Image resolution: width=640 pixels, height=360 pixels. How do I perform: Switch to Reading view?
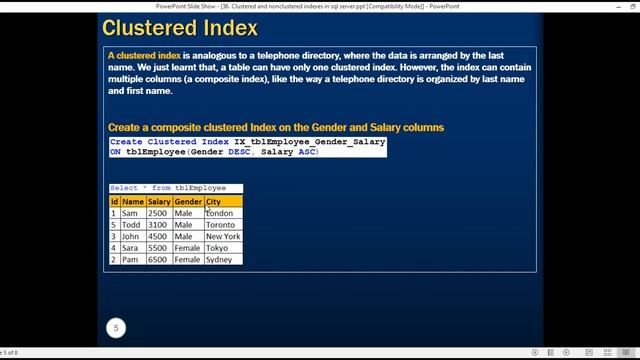coord(626,353)
